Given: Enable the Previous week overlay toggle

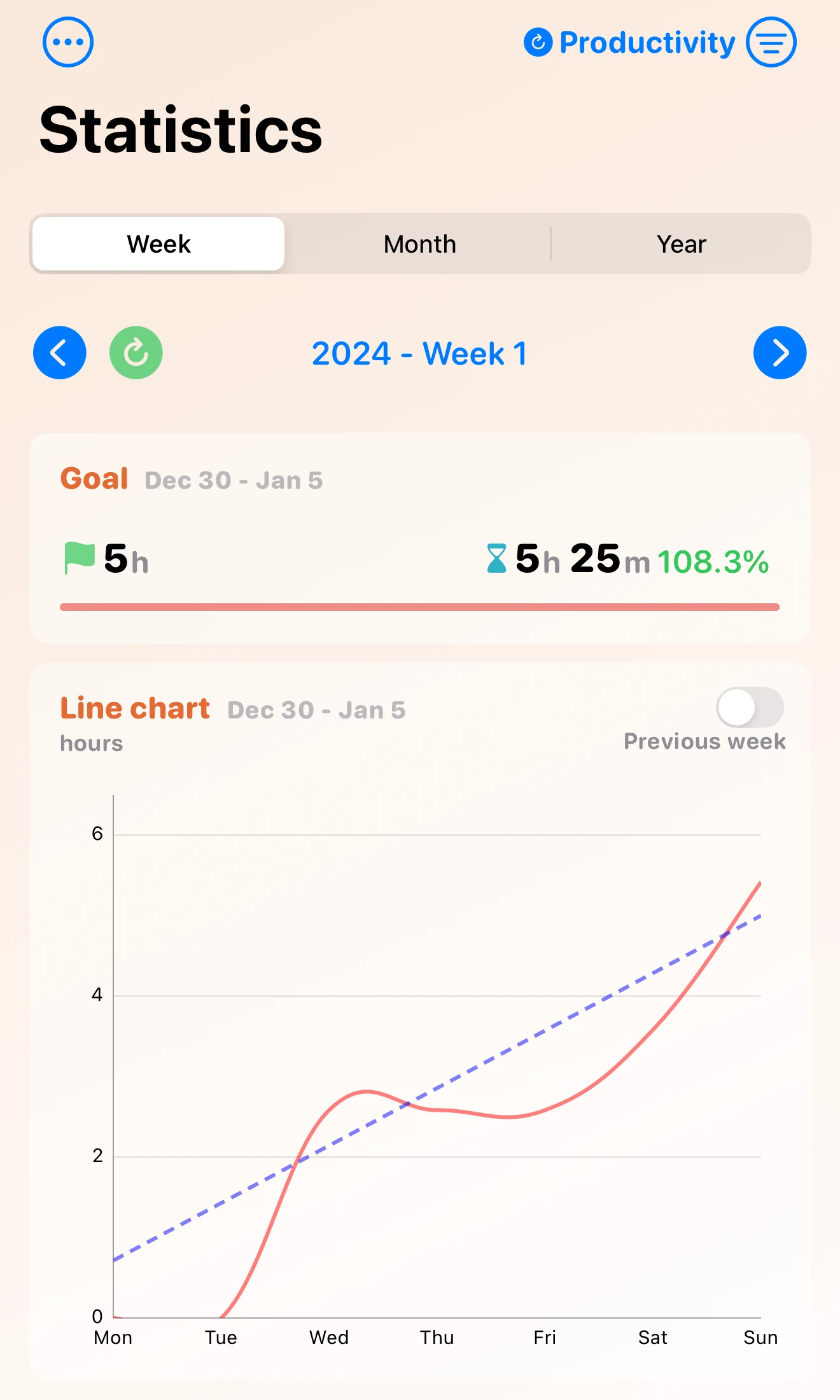Looking at the screenshot, I should click(x=749, y=708).
